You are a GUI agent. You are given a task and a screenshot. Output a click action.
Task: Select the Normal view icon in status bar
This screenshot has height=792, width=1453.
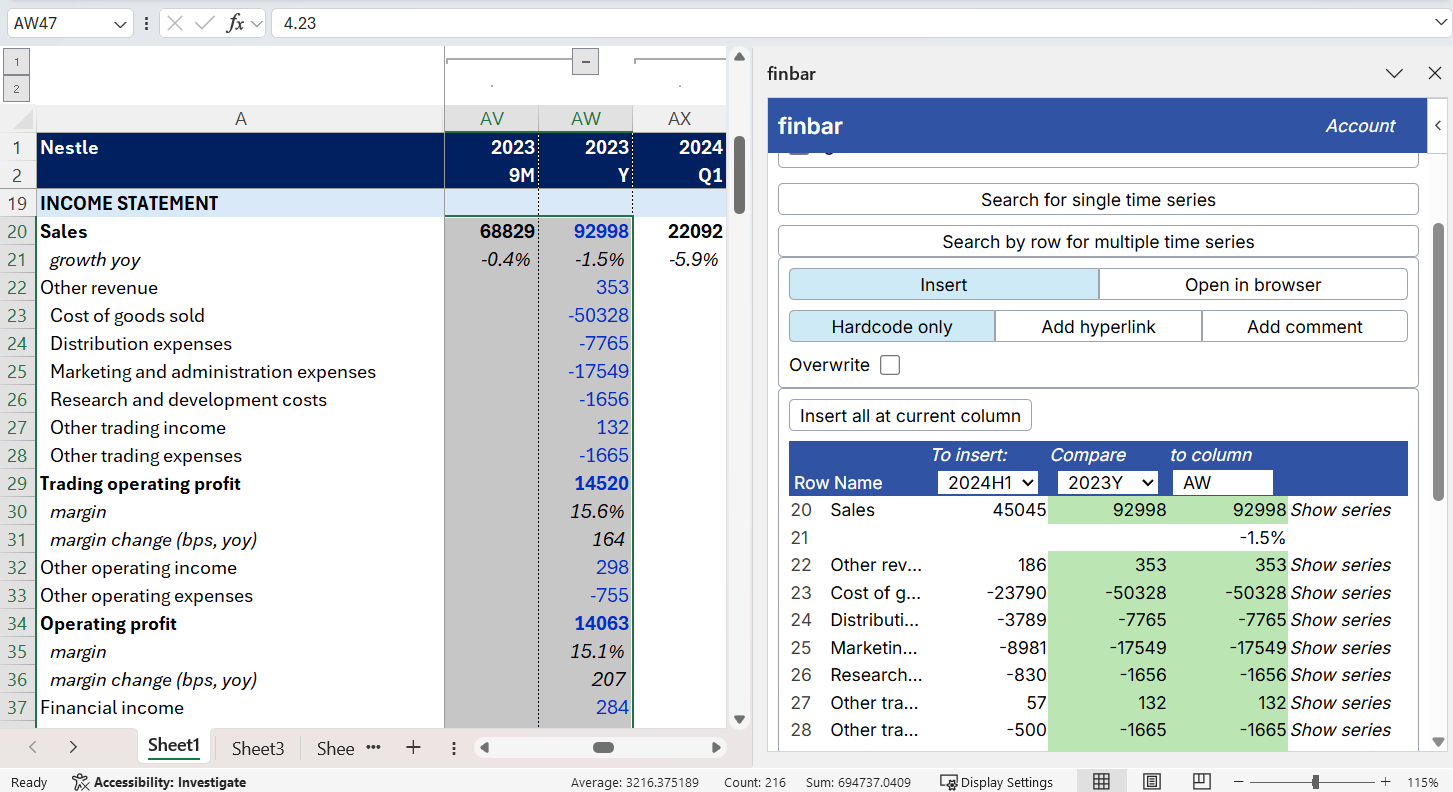coord(1101,781)
